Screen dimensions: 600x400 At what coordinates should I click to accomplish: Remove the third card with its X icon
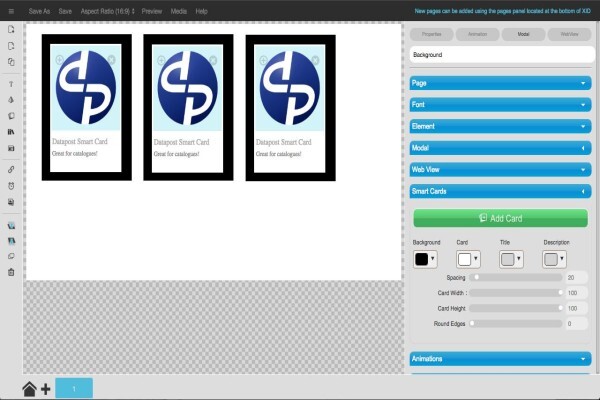coord(315,60)
